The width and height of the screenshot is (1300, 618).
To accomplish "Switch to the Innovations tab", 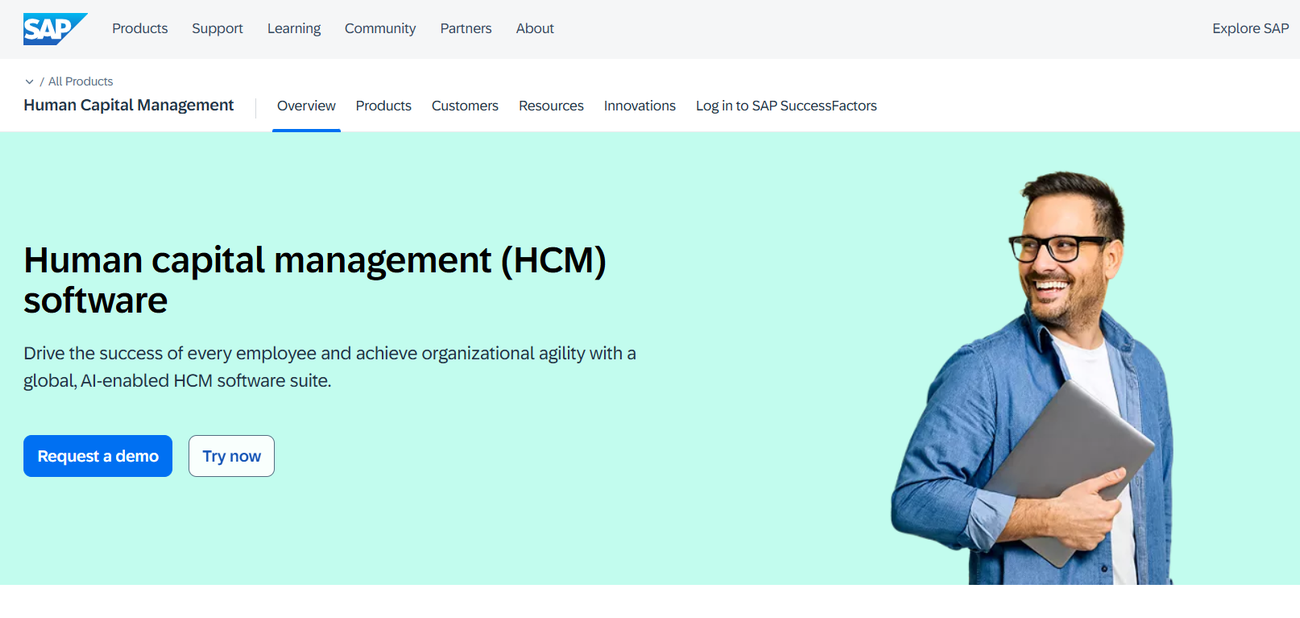I will [640, 105].
